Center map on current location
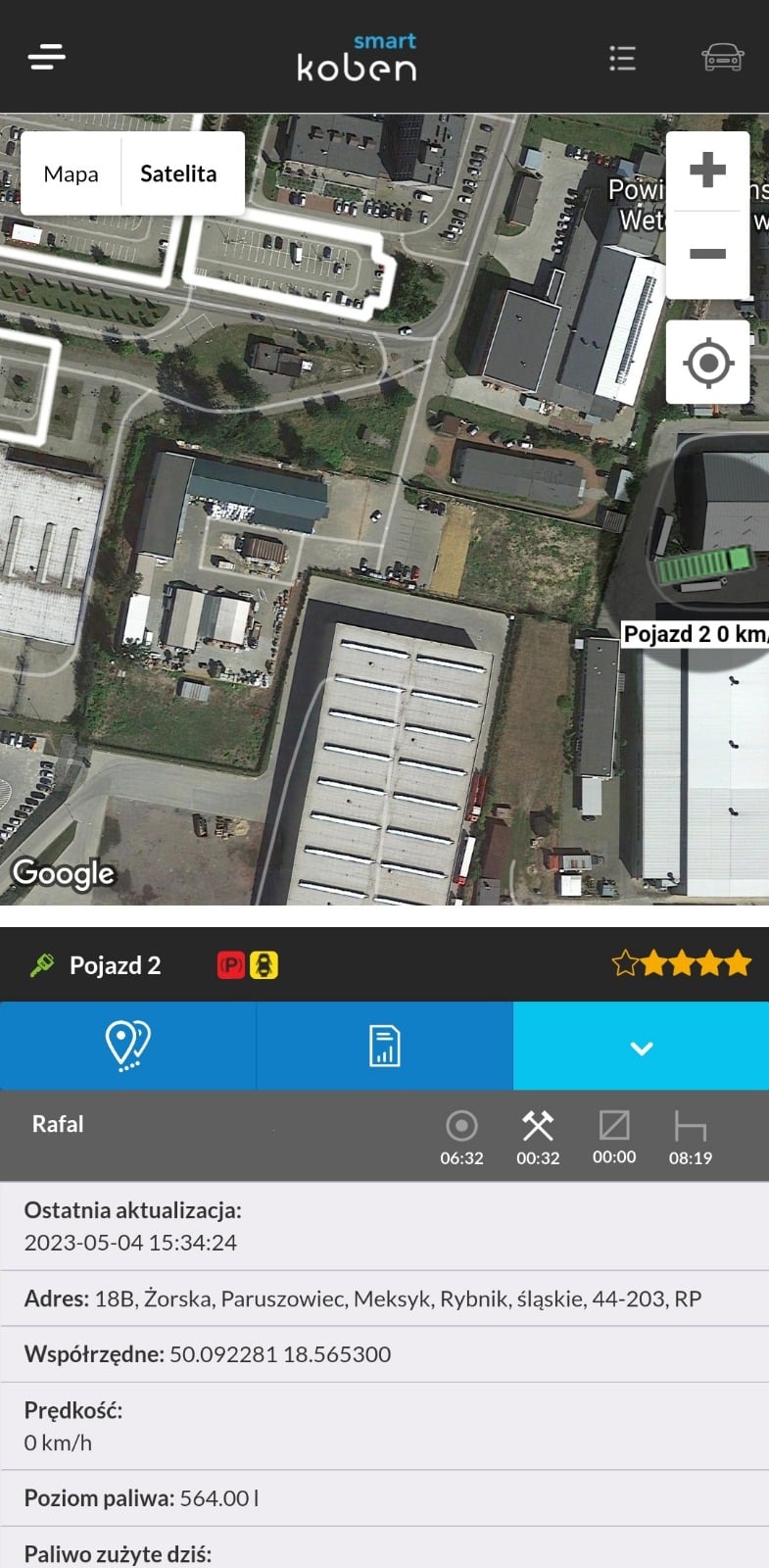 click(x=708, y=364)
